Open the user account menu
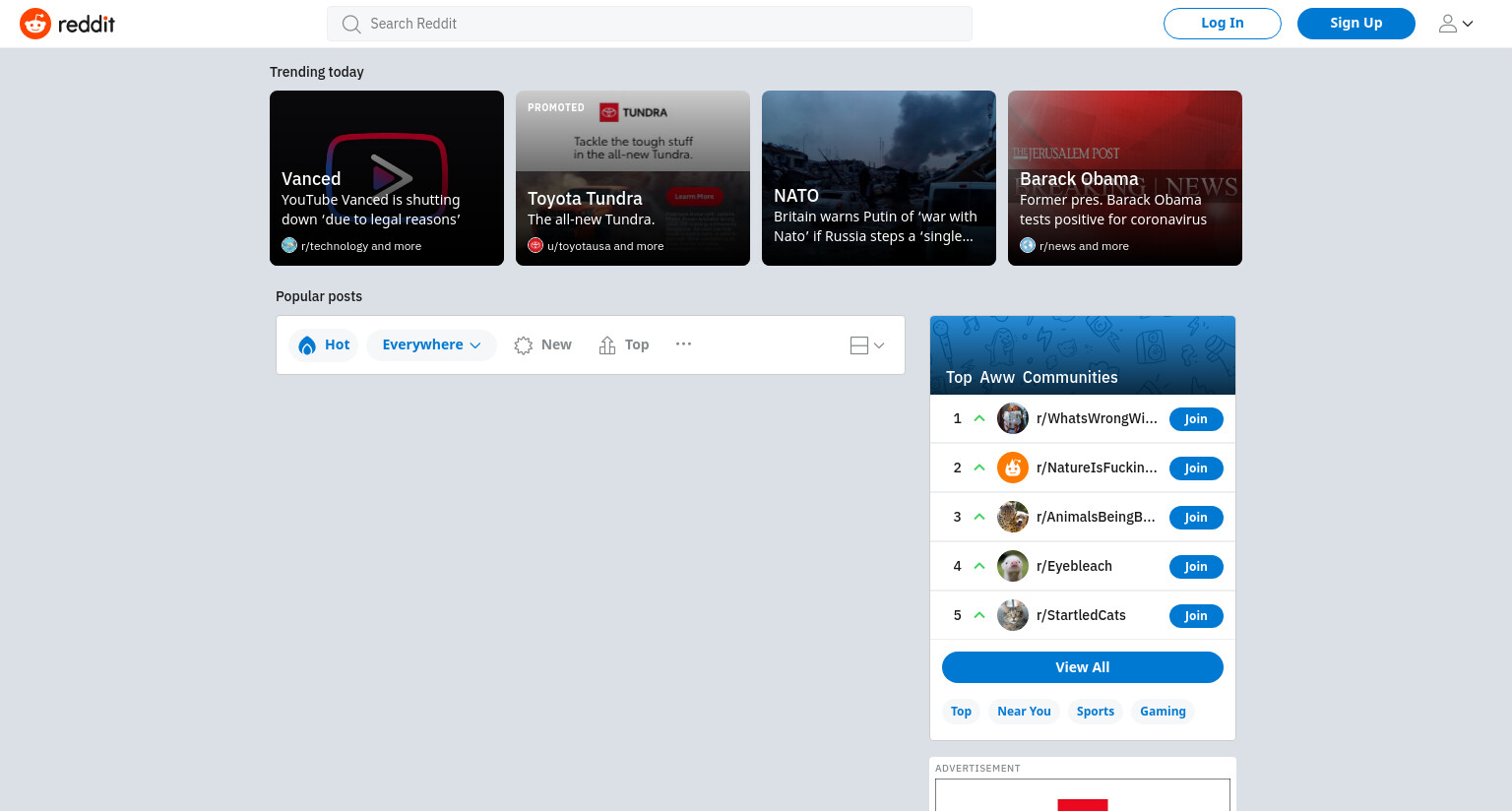This screenshot has width=1512, height=811. pyautogui.click(x=1456, y=24)
